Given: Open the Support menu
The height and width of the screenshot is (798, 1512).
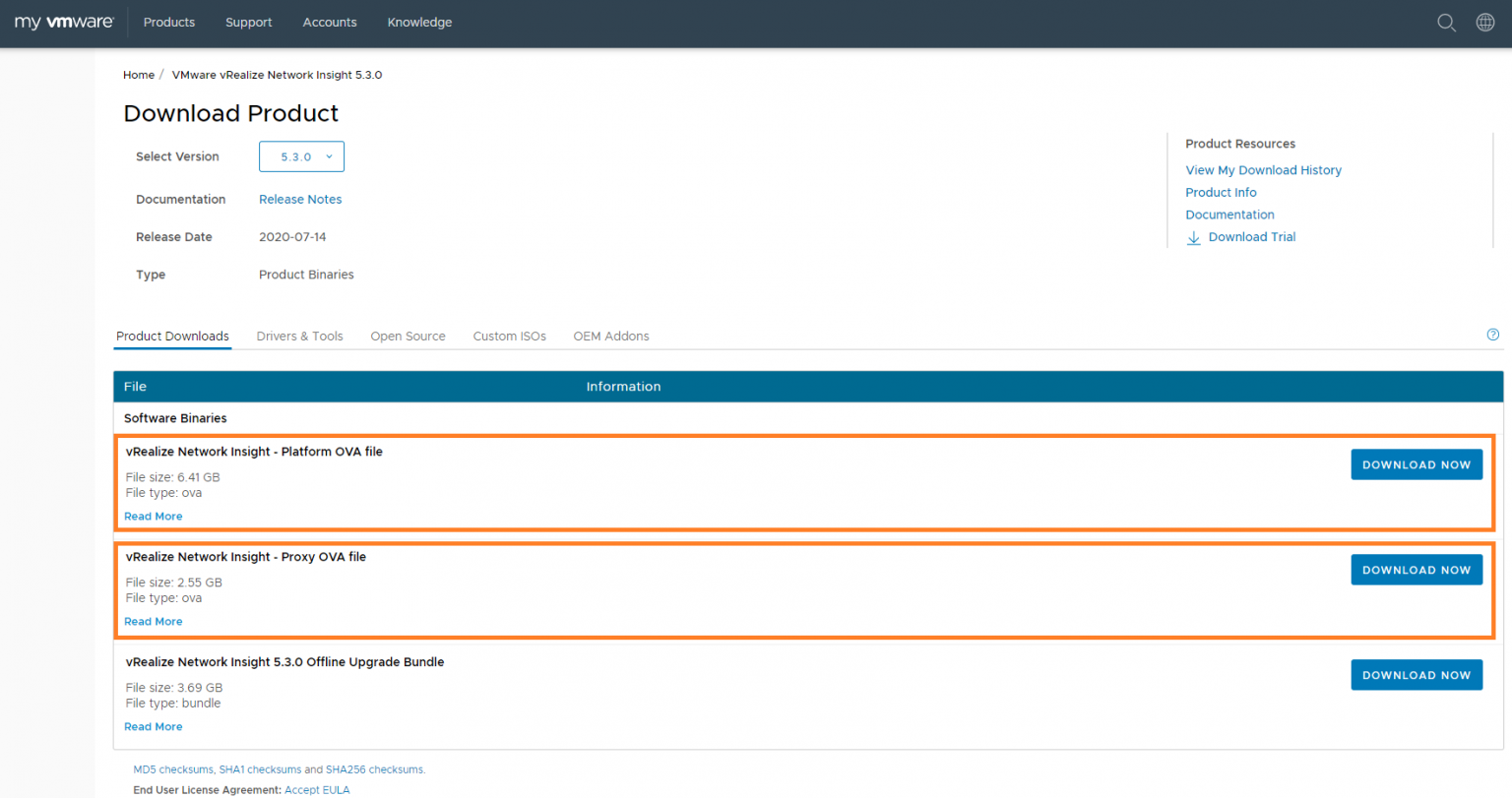Looking at the screenshot, I should pos(248,22).
